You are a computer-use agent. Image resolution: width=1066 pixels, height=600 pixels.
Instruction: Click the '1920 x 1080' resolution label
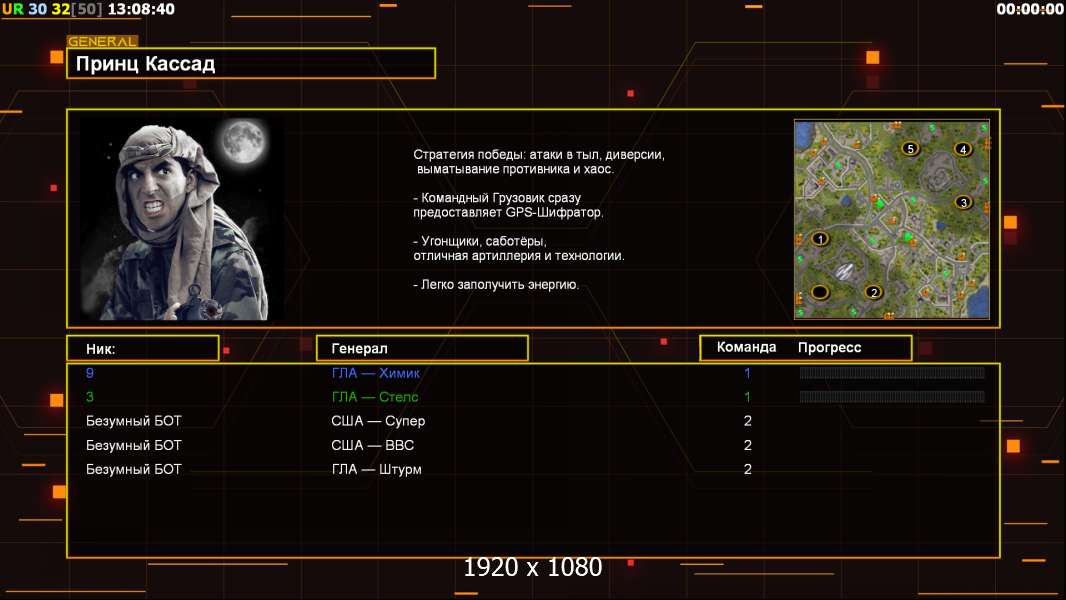tap(533, 567)
